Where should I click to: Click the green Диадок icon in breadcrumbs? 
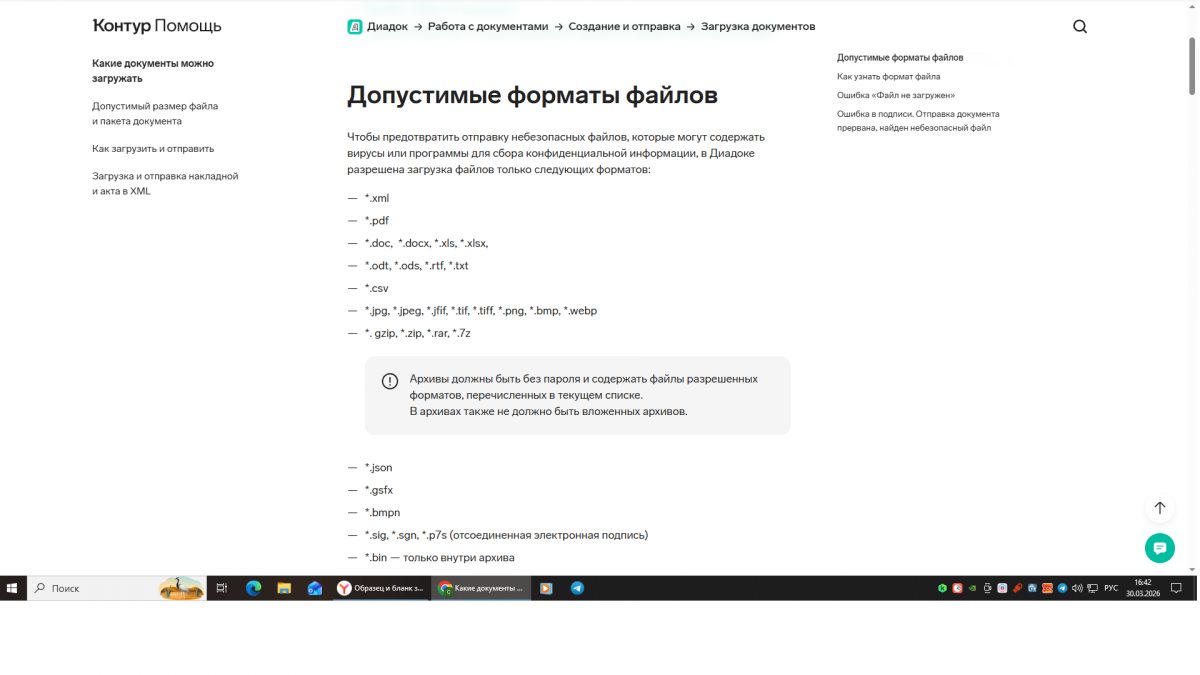point(354,27)
